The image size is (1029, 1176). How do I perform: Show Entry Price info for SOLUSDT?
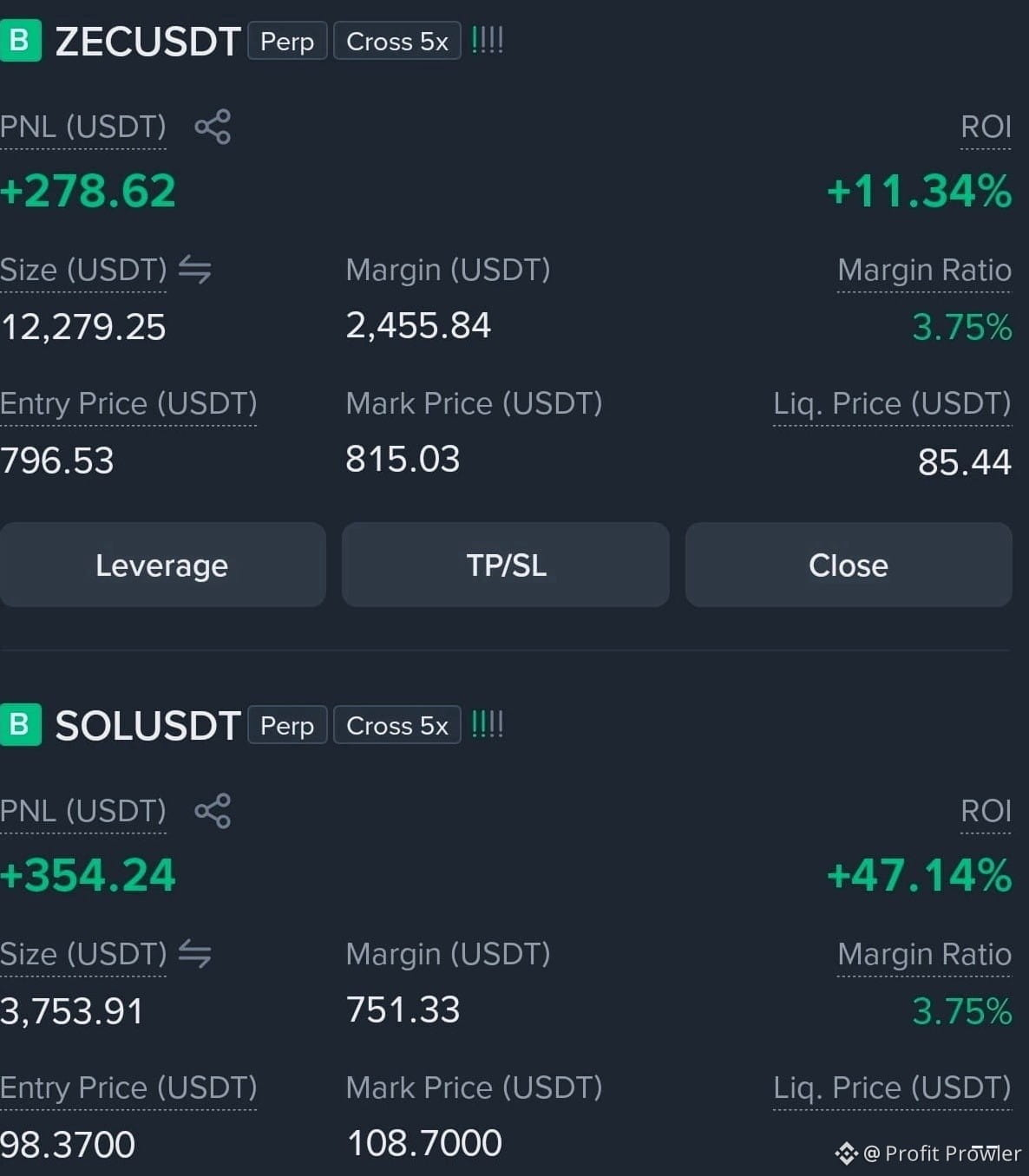click(x=128, y=1088)
